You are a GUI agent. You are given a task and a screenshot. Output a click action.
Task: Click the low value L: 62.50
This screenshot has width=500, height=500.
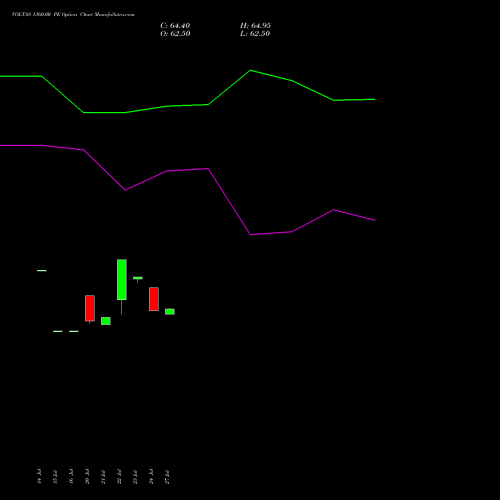(x=255, y=34)
